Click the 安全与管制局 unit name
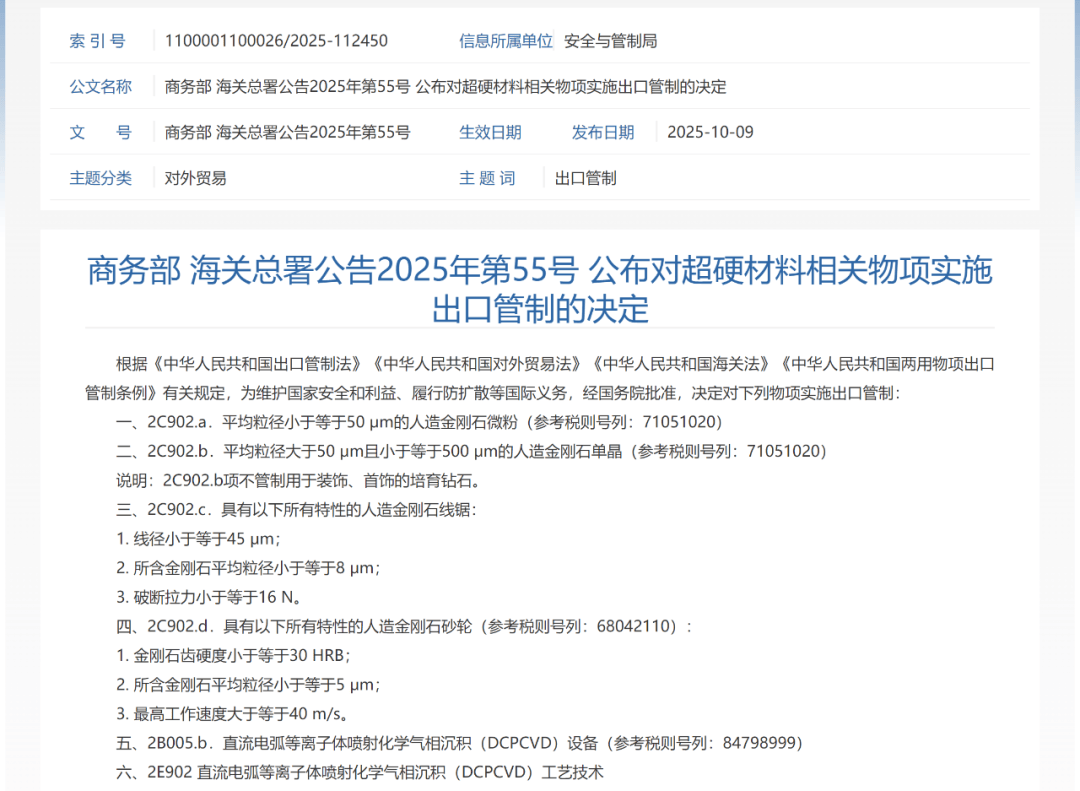This screenshot has height=791, width=1080. pyautogui.click(x=610, y=41)
